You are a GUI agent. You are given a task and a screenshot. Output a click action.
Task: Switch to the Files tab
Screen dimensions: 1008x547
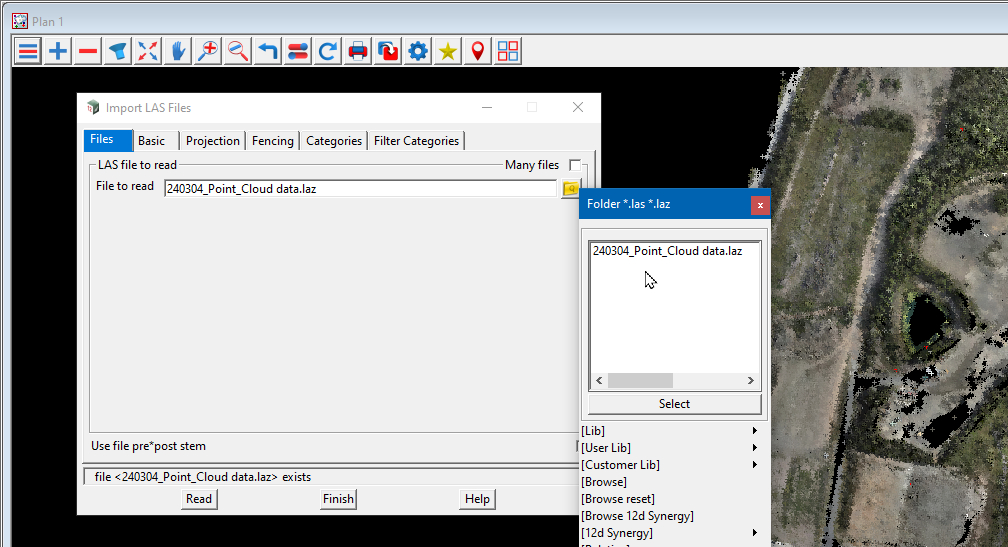[x=107, y=139]
